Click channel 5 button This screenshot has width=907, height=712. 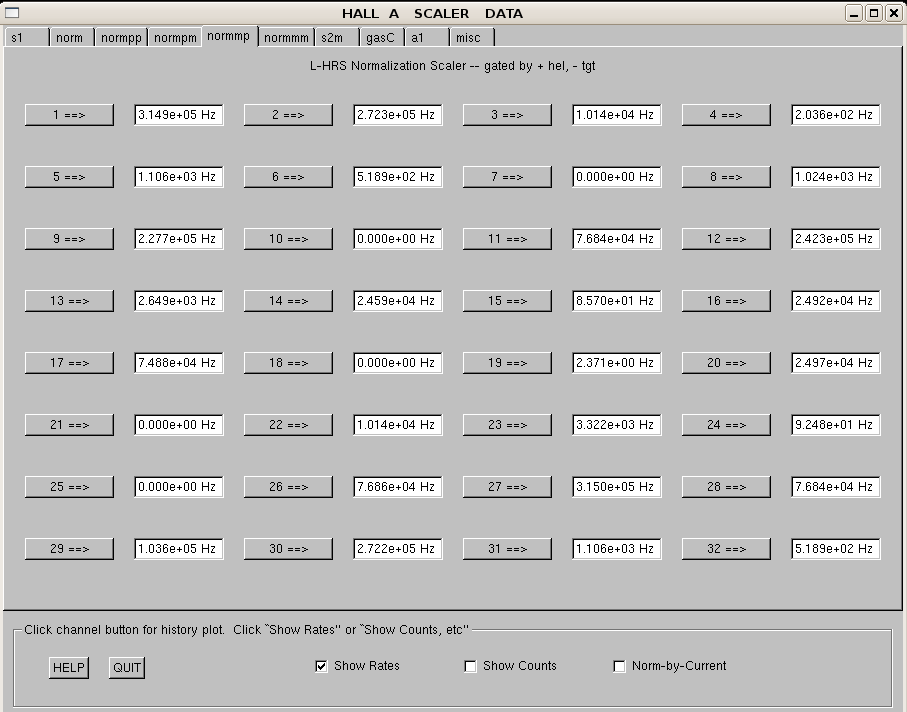[69, 176]
